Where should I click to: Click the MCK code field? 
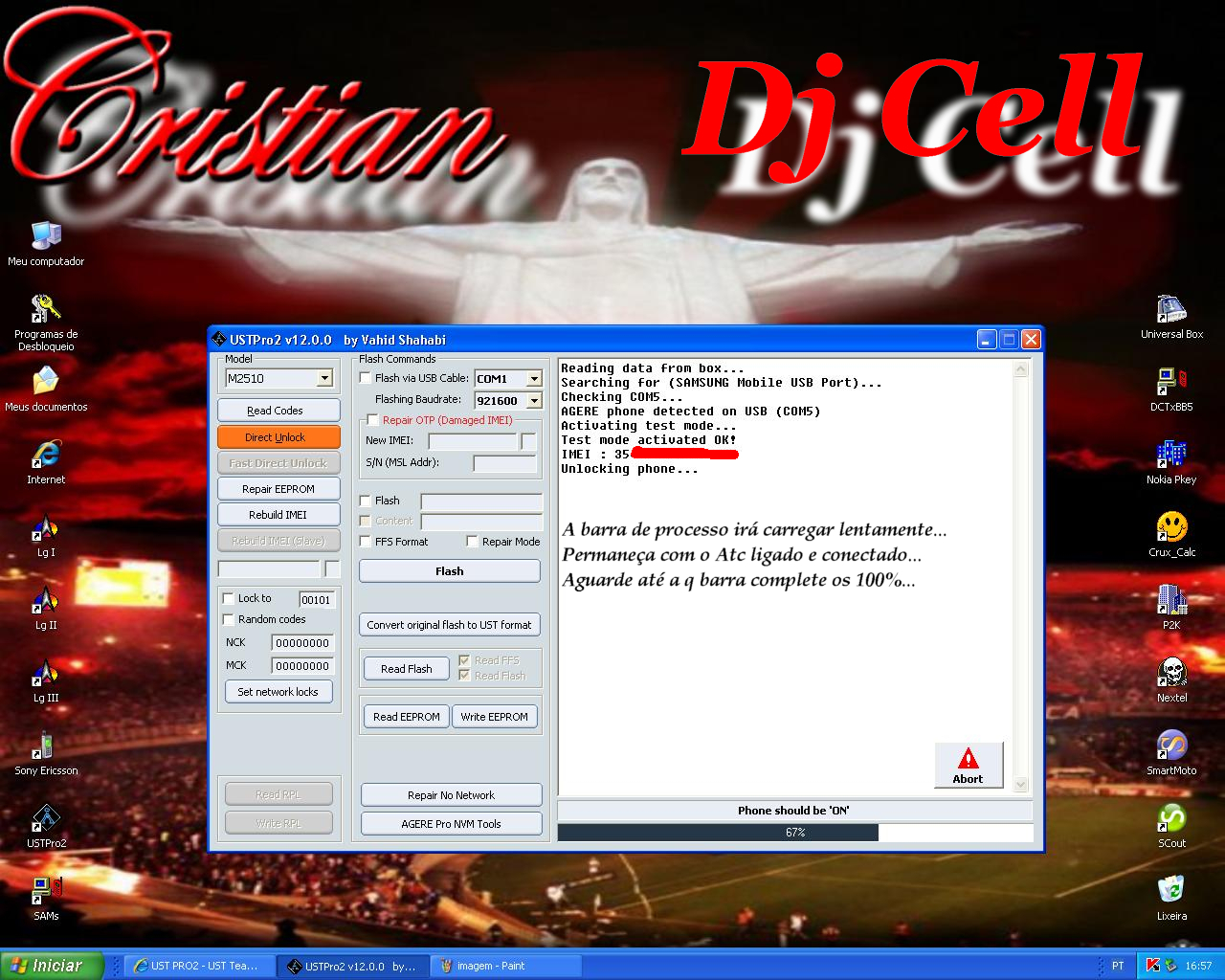(303, 666)
